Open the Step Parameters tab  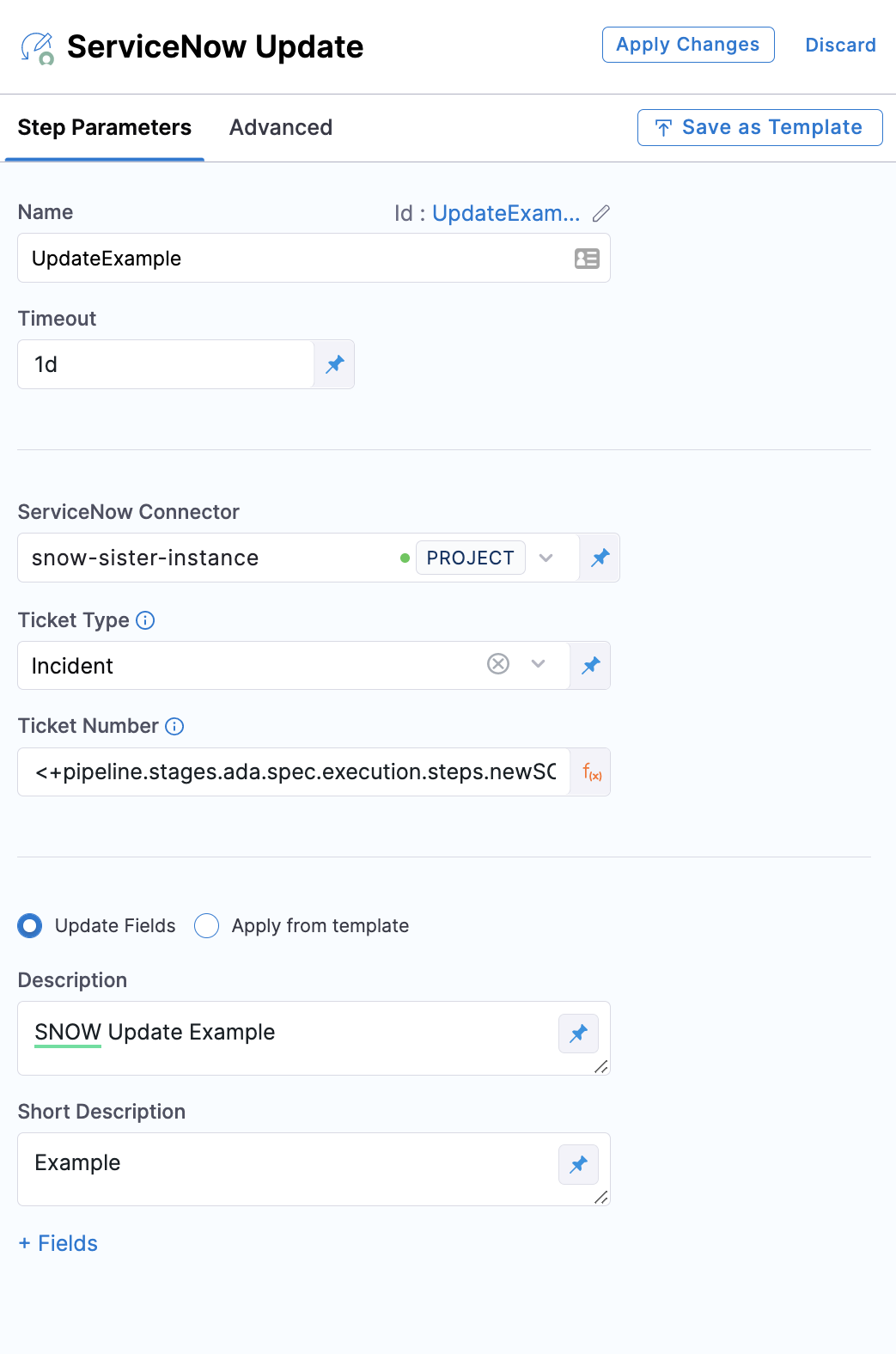coord(105,127)
